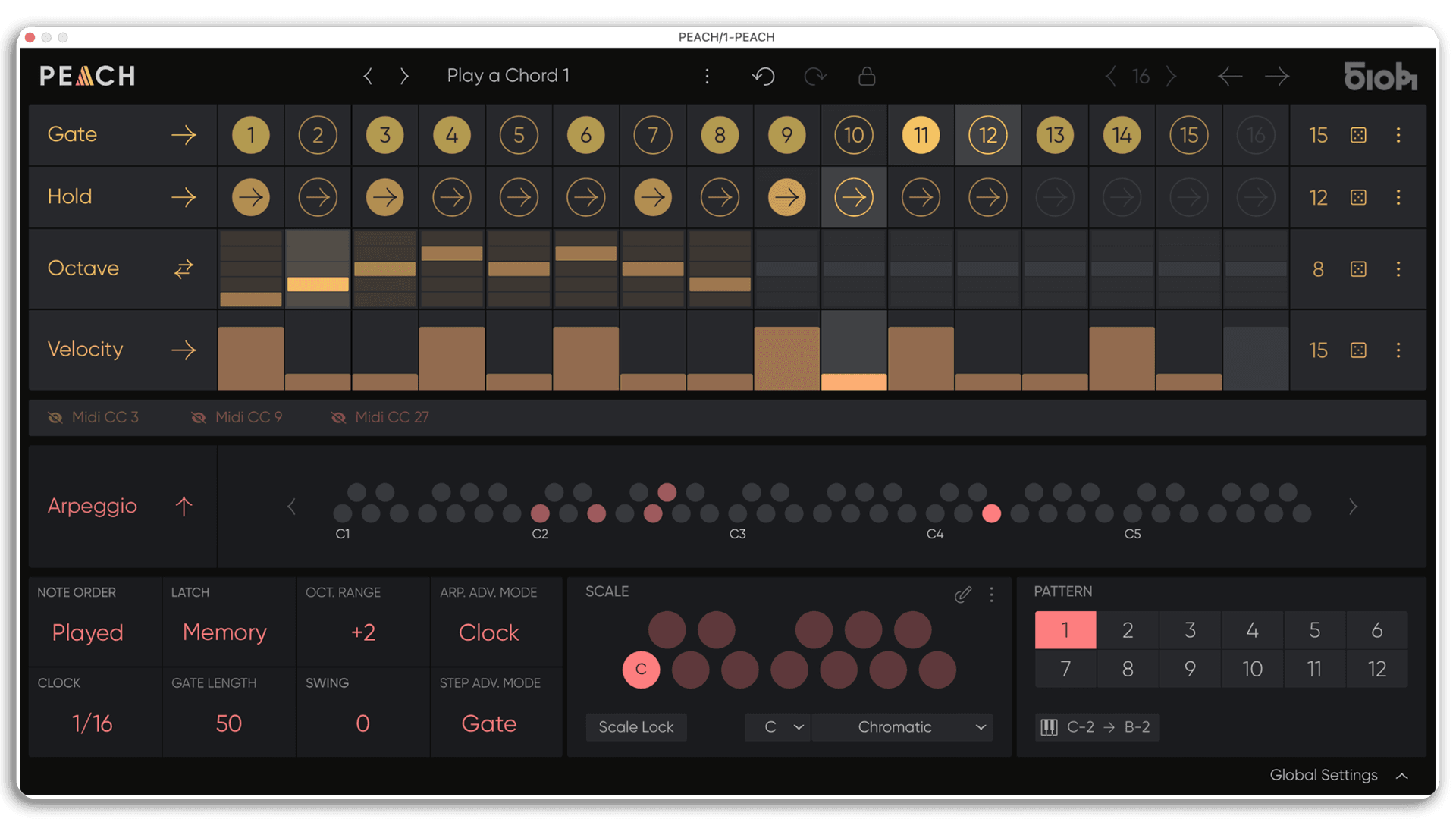1456x819 pixels.
Task: Click the Gate lane direction arrow
Action: [184, 135]
